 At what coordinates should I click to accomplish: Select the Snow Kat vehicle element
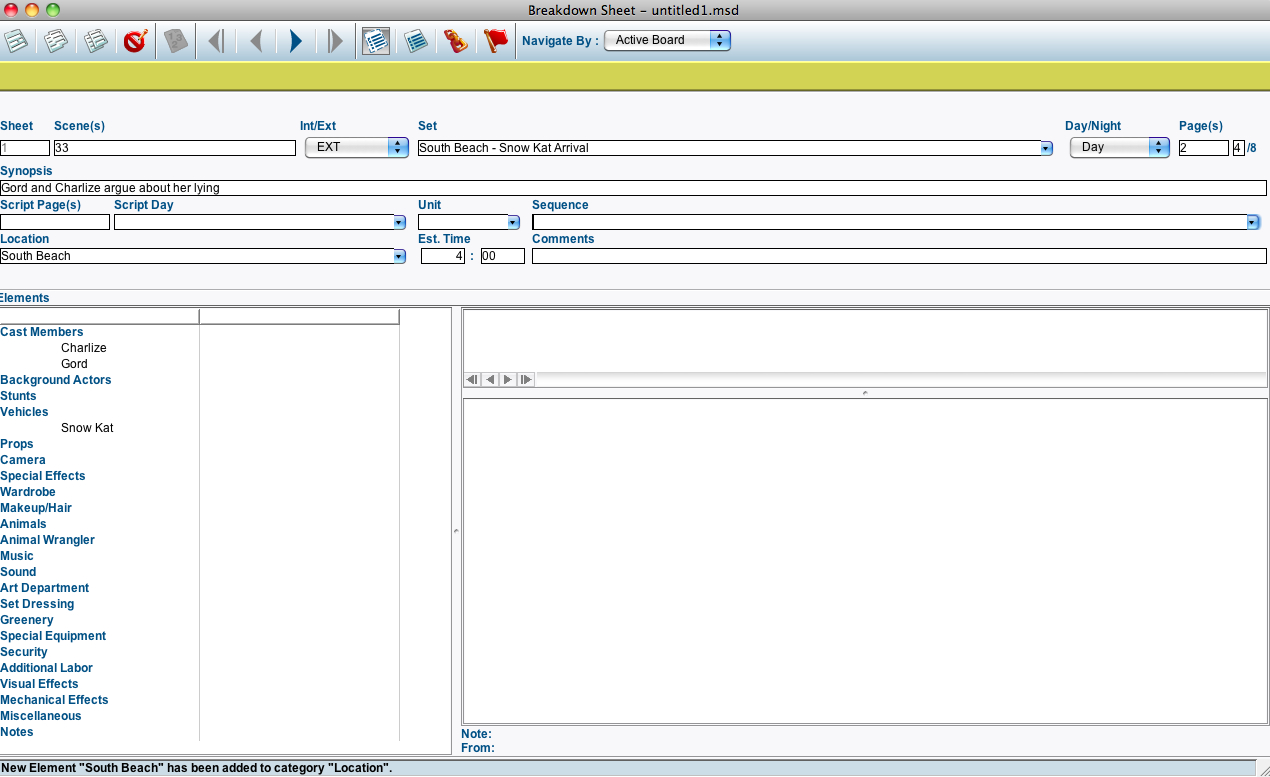click(x=87, y=428)
